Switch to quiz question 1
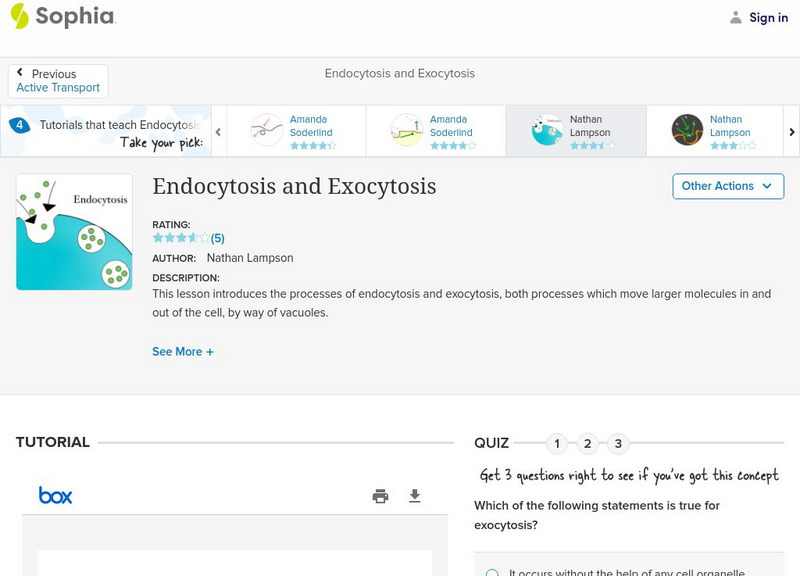This screenshot has height=576, width=800. [x=557, y=444]
